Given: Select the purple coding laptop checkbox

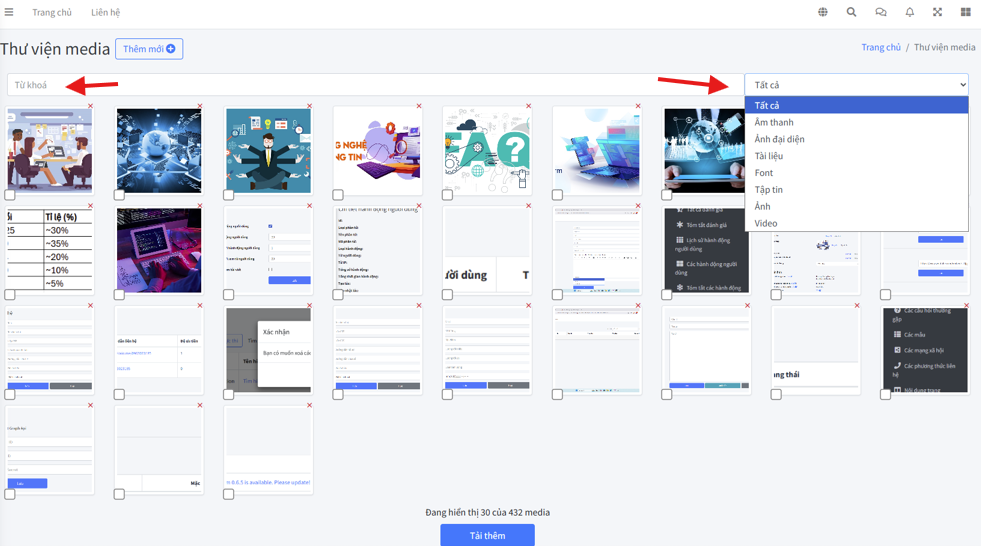Looking at the screenshot, I should click(119, 295).
